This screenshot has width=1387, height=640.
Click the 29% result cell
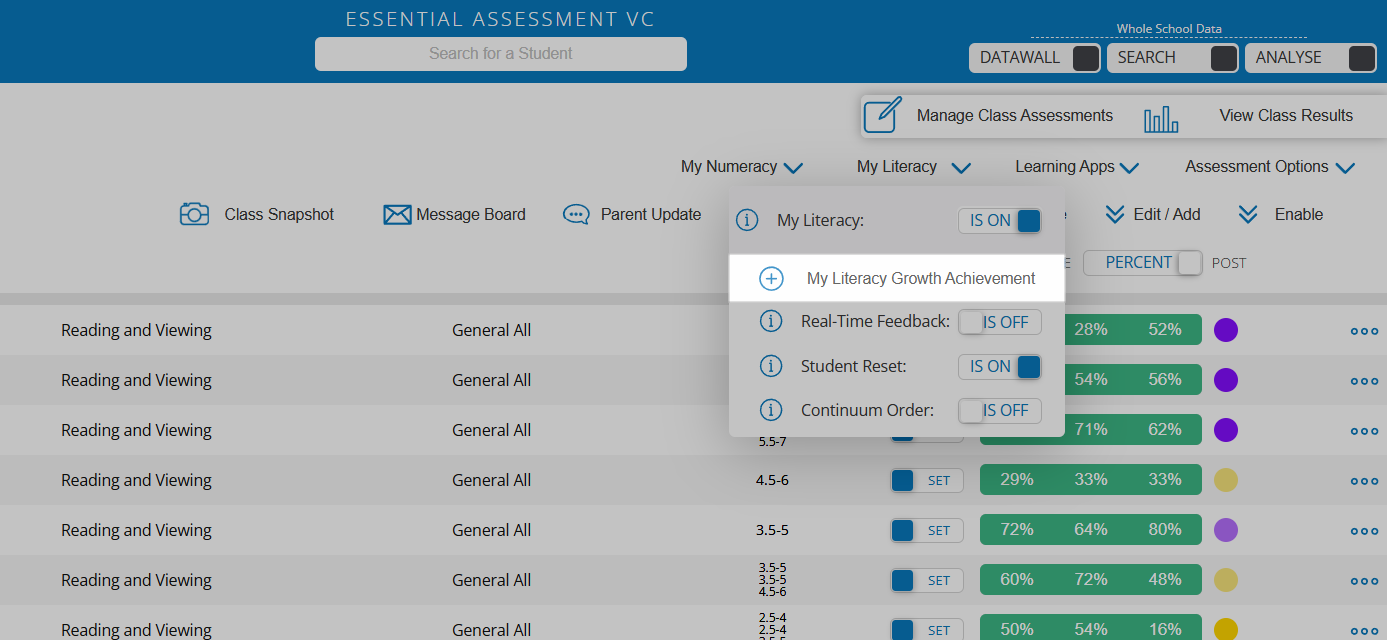1017,480
